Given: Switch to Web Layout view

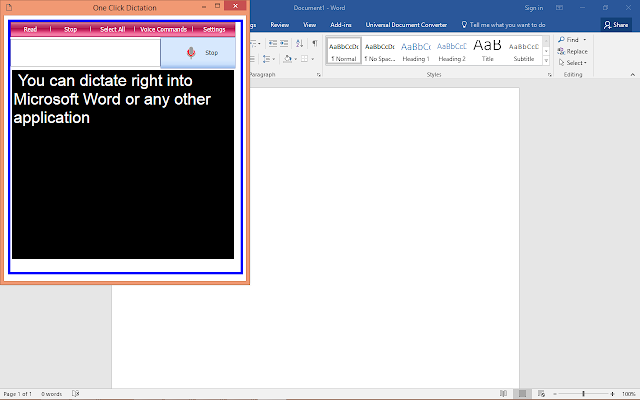Looking at the screenshot, I should tap(541, 394).
